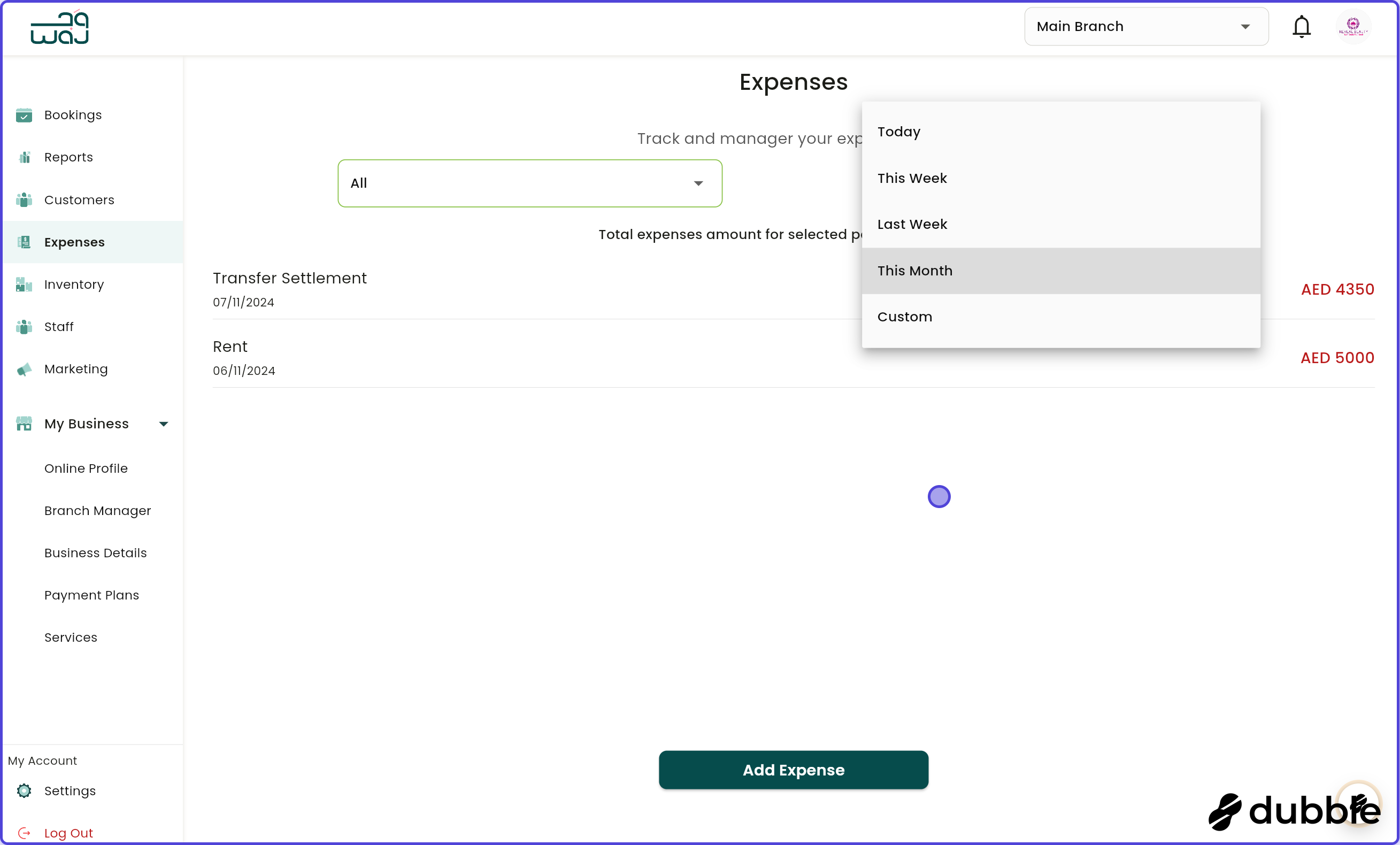The image size is (1400, 845).
Task: Click the Add Expense button
Action: (793, 770)
